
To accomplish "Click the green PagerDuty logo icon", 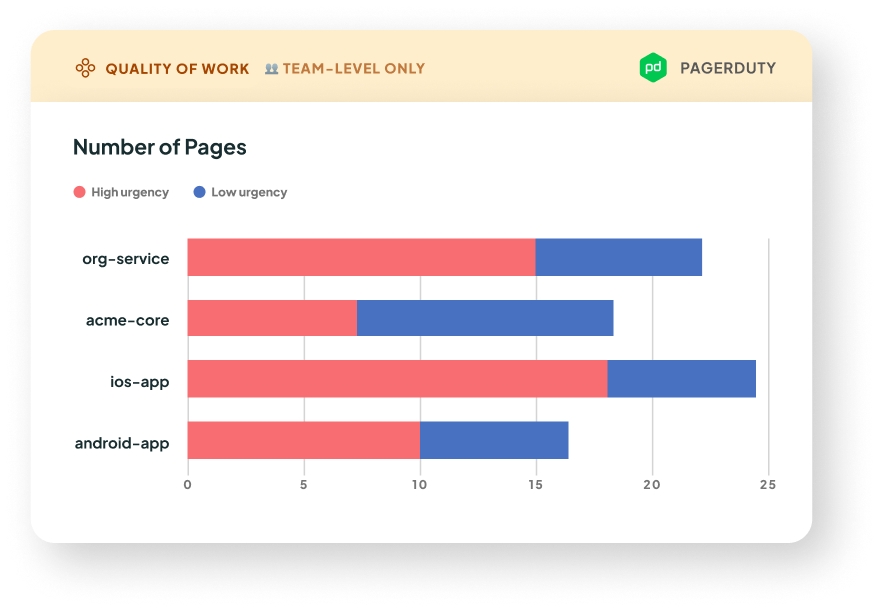I will (x=653, y=68).
